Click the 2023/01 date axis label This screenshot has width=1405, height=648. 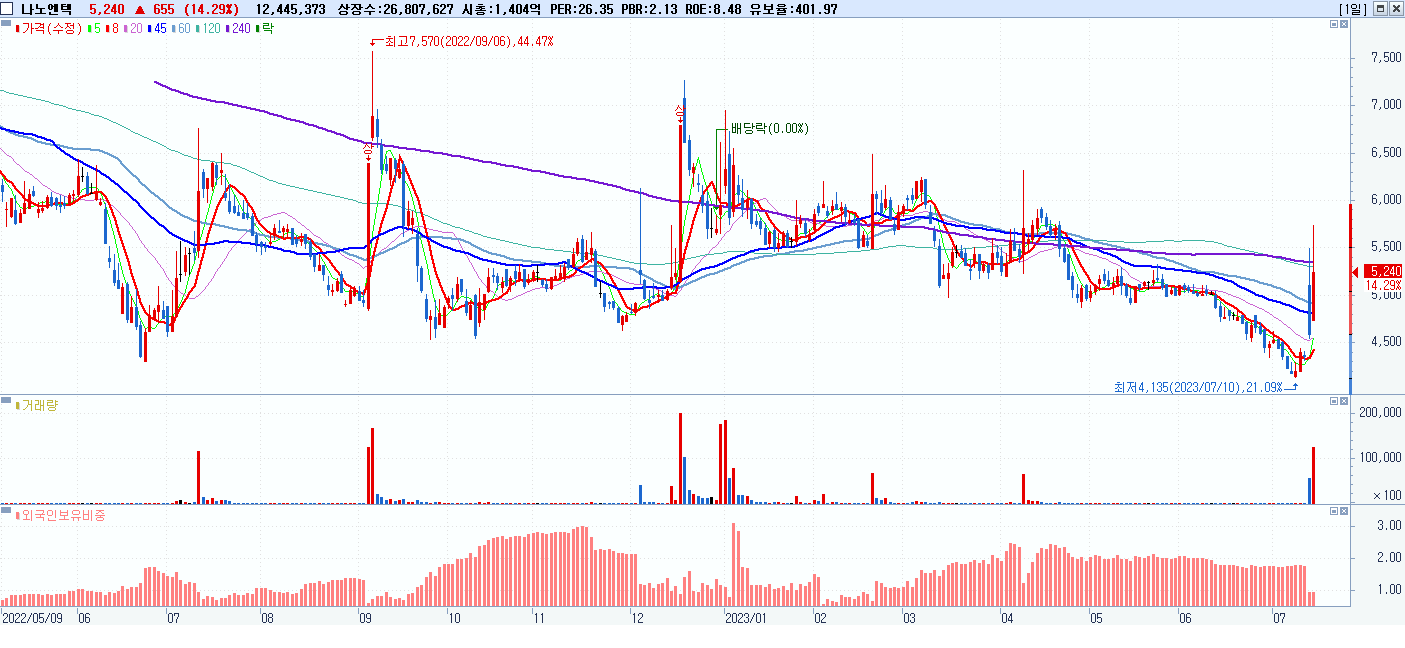pyautogui.click(x=744, y=618)
